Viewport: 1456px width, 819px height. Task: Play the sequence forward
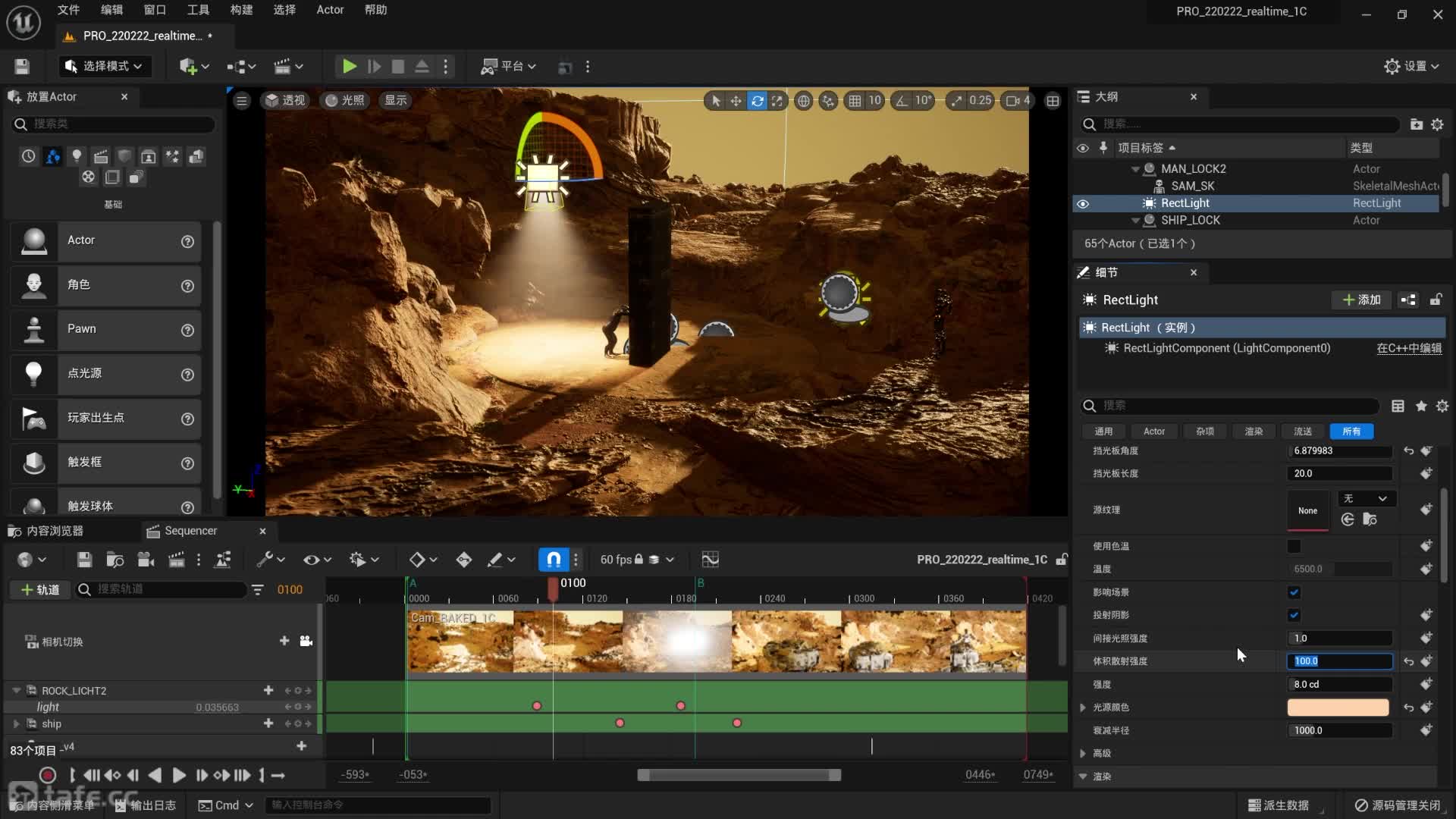pyautogui.click(x=179, y=776)
